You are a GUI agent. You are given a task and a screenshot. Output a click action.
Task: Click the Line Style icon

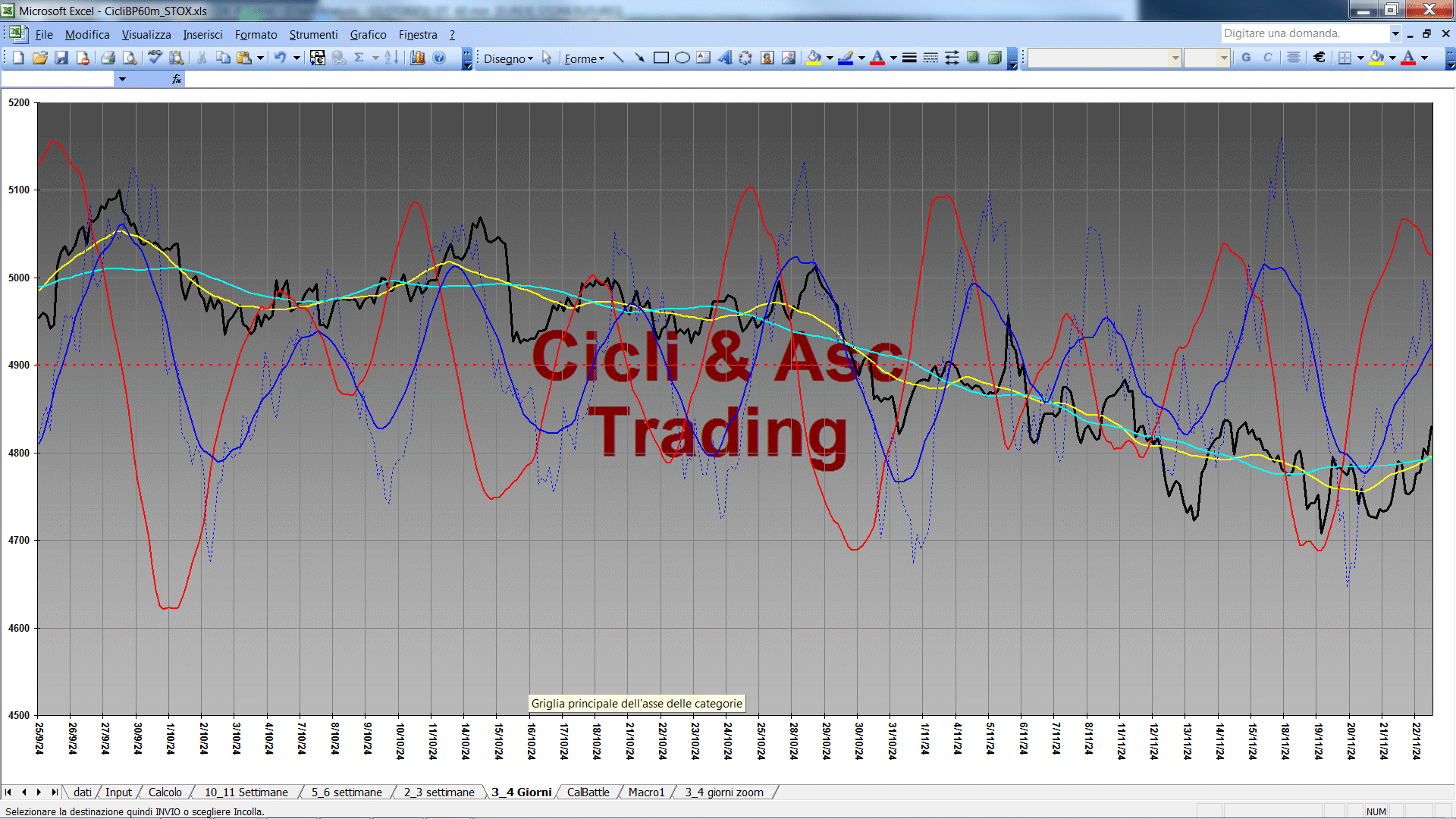(x=909, y=58)
